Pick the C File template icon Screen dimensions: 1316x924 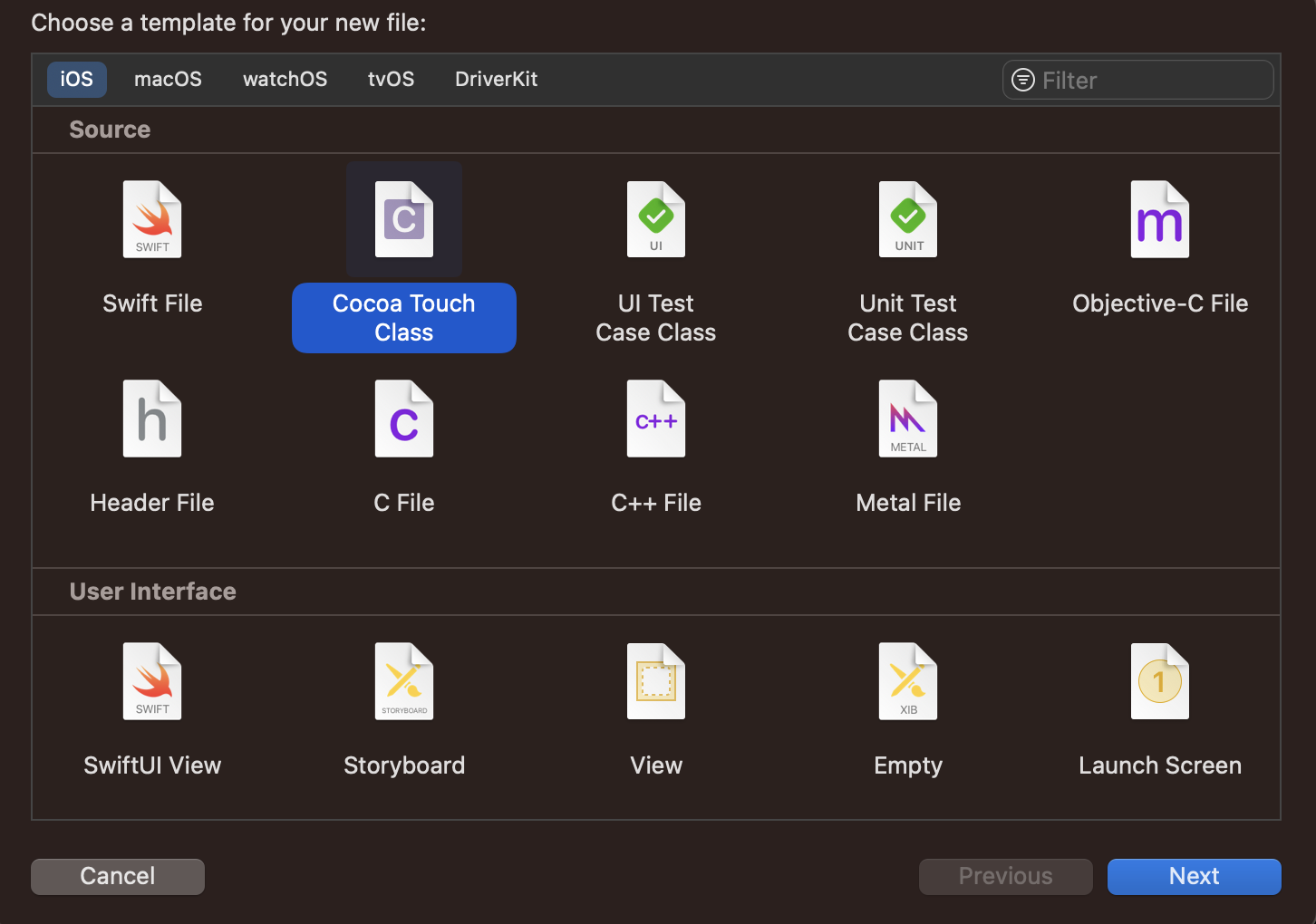click(404, 419)
